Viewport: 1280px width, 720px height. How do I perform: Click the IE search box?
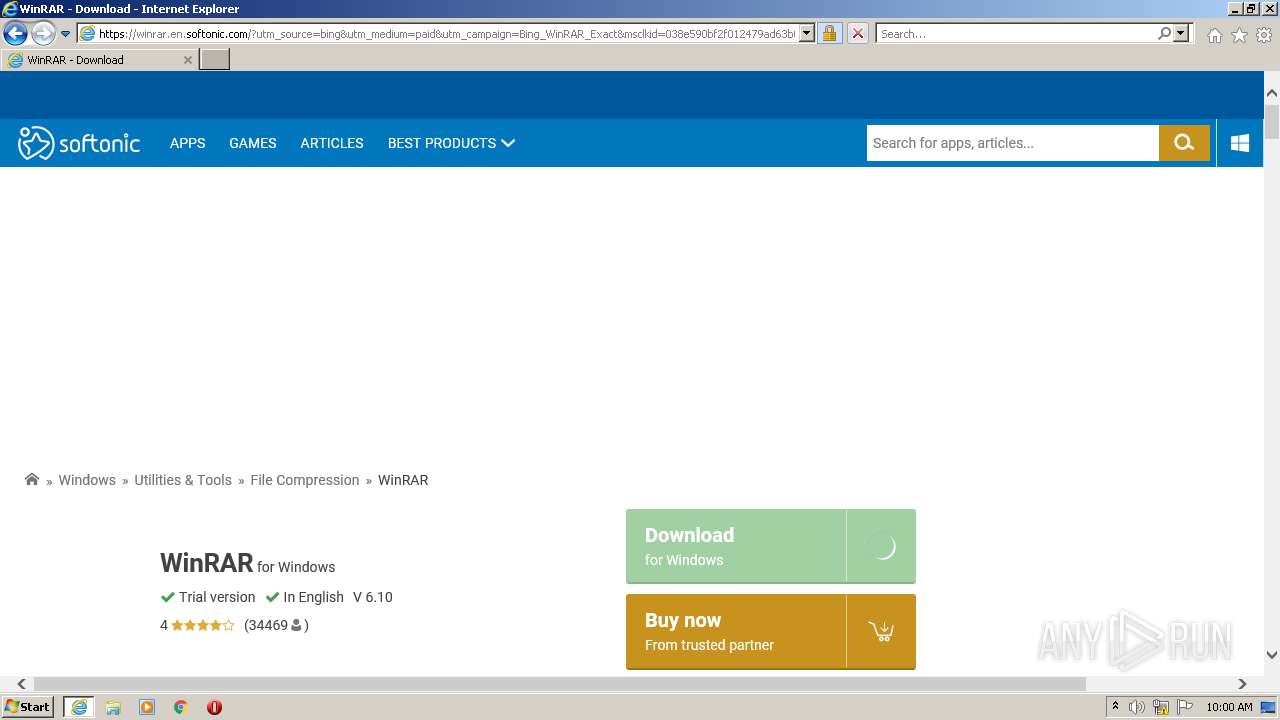point(1015,34)
